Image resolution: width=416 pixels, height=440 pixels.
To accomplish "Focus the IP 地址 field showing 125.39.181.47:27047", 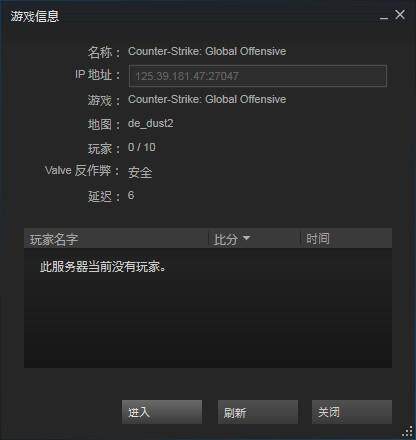I will click(x=258, y=76).
